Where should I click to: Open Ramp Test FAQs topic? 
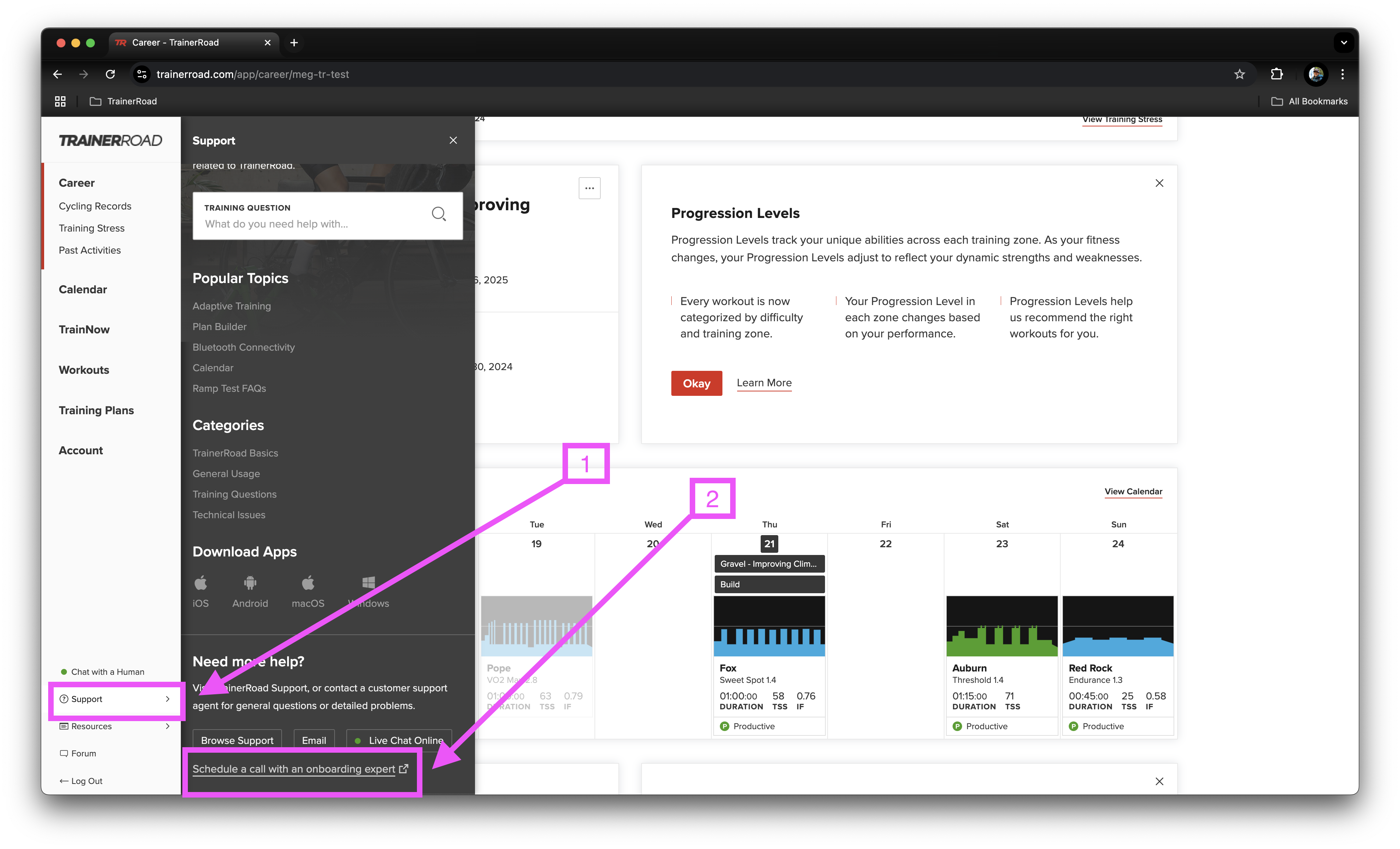229,388
